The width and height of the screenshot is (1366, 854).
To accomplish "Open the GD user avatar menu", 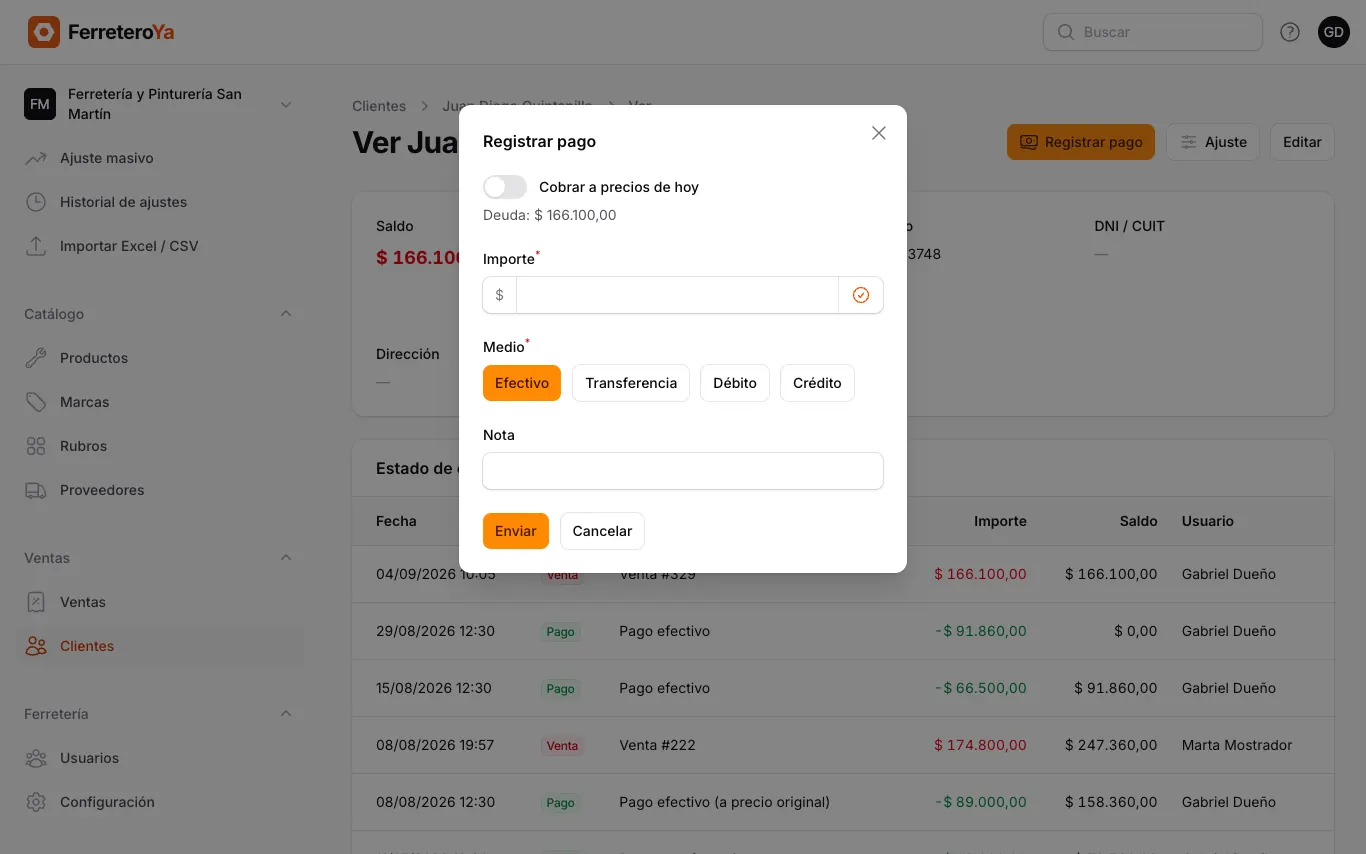I will coord(1334,32).
